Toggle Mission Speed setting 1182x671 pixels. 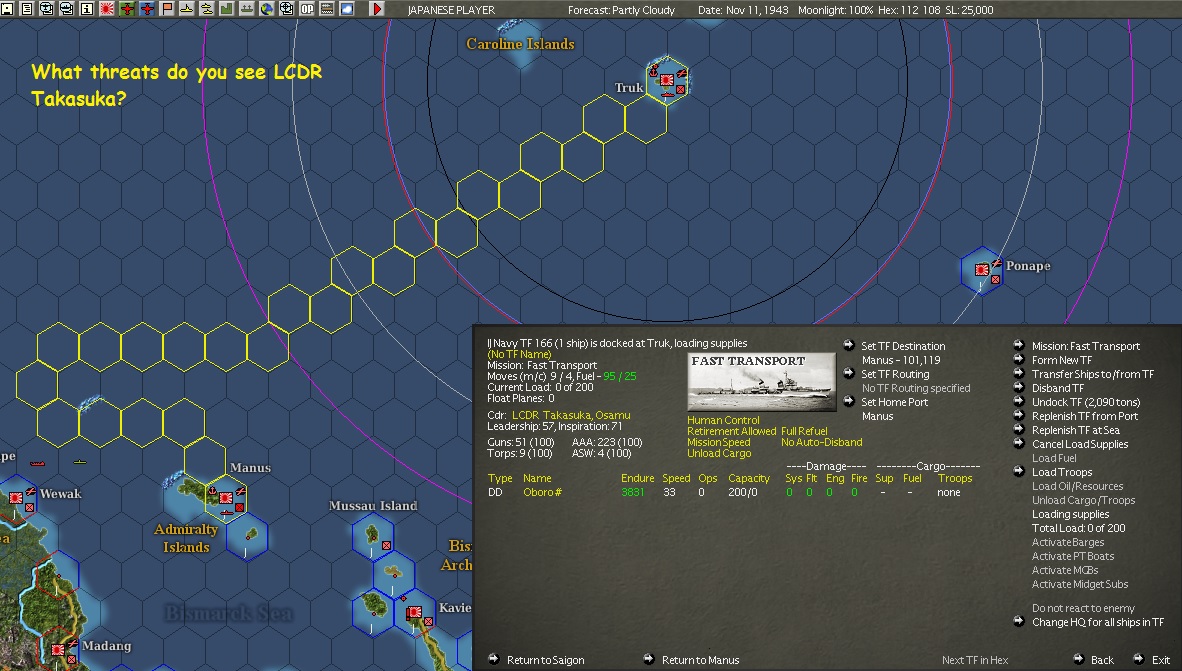tap(718, 443)
